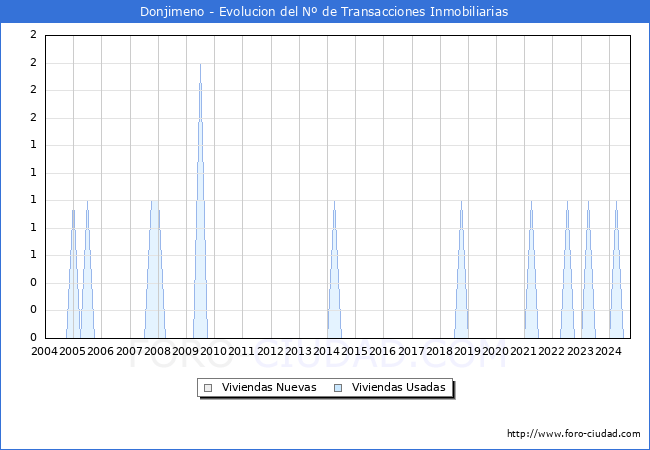
Task: Click the data peak at 2021
Action: 531,203
